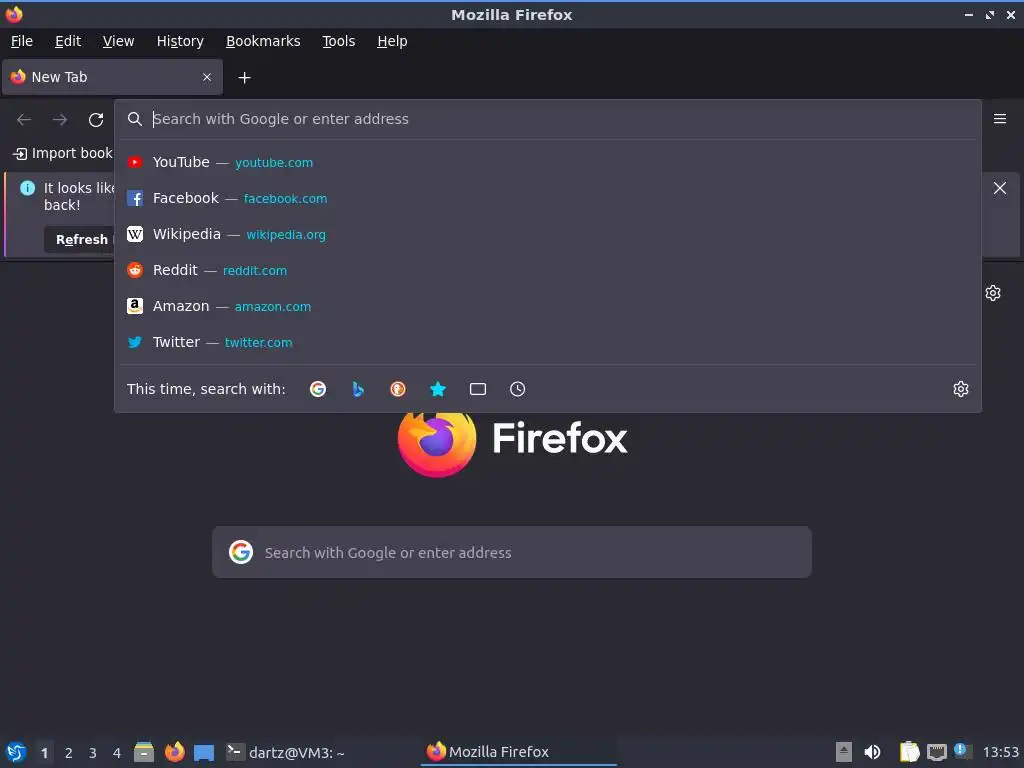Reload the page with the refresh icon
This screenshot has height=768, width=1024.
tap(96, 120)
